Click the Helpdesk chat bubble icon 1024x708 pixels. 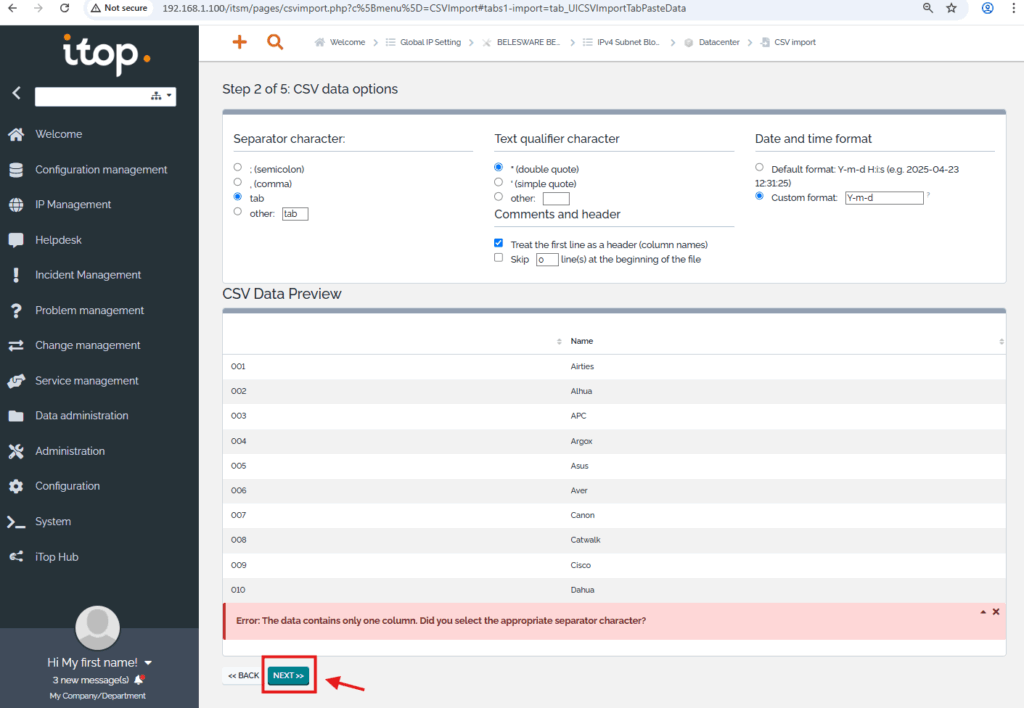coord(16,240)
